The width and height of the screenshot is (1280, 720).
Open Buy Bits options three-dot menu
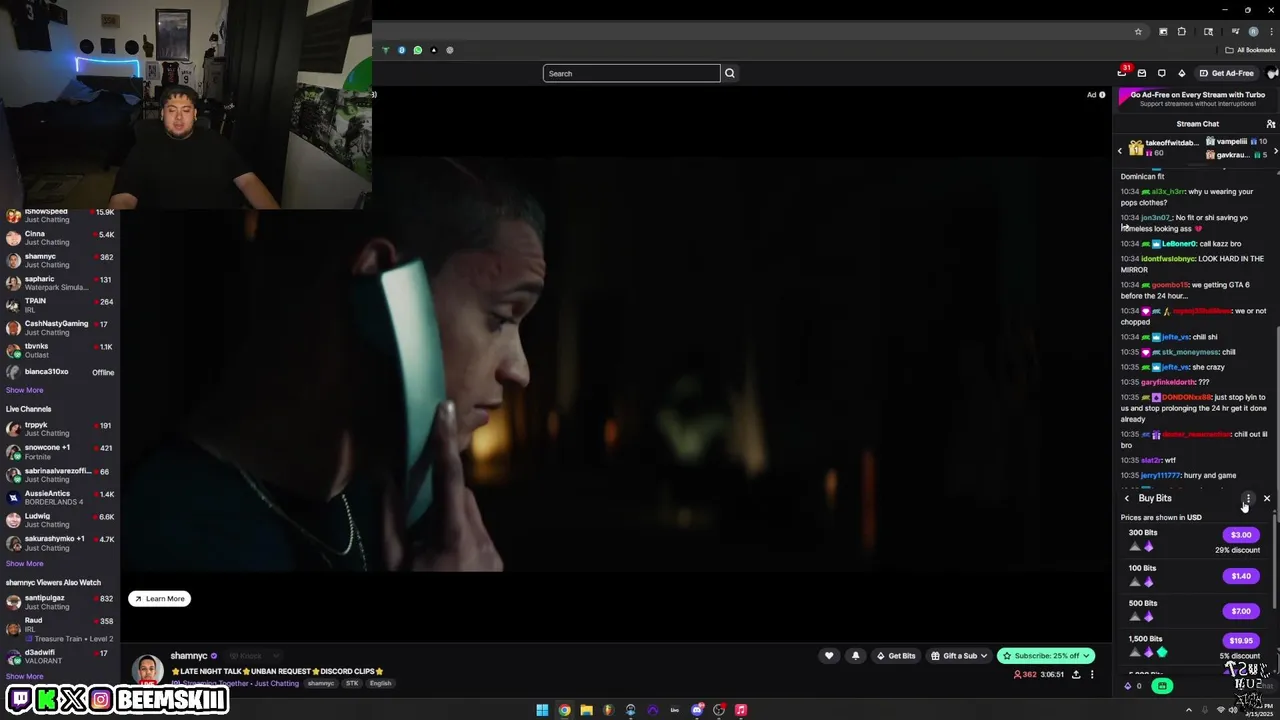[x=1247, y=498]
